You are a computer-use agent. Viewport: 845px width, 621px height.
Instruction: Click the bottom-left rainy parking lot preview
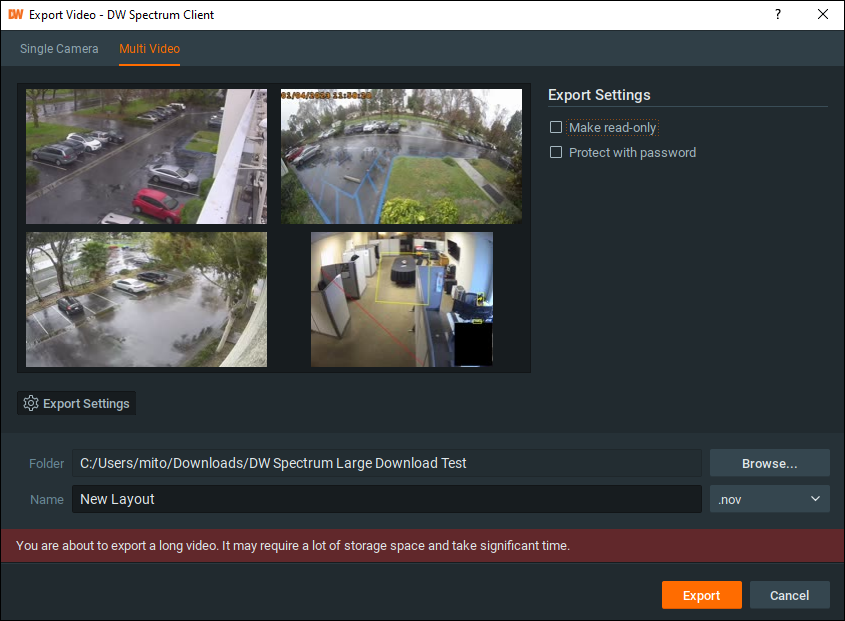146,300
